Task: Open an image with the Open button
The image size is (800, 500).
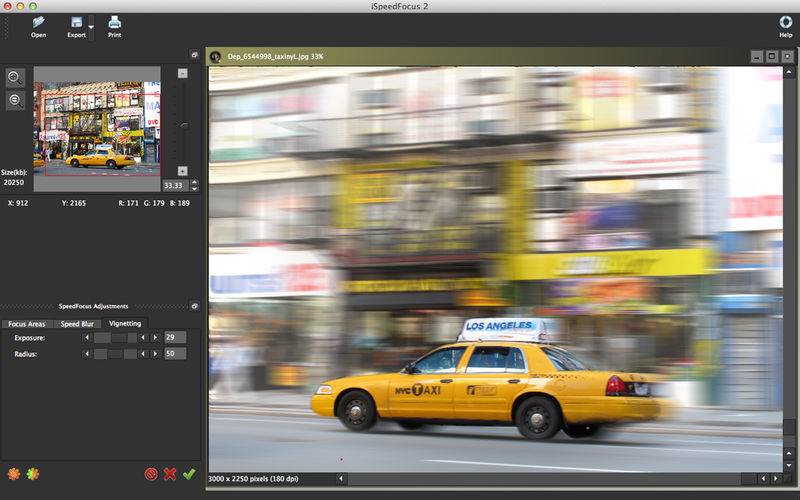Action: click(38, 24)
